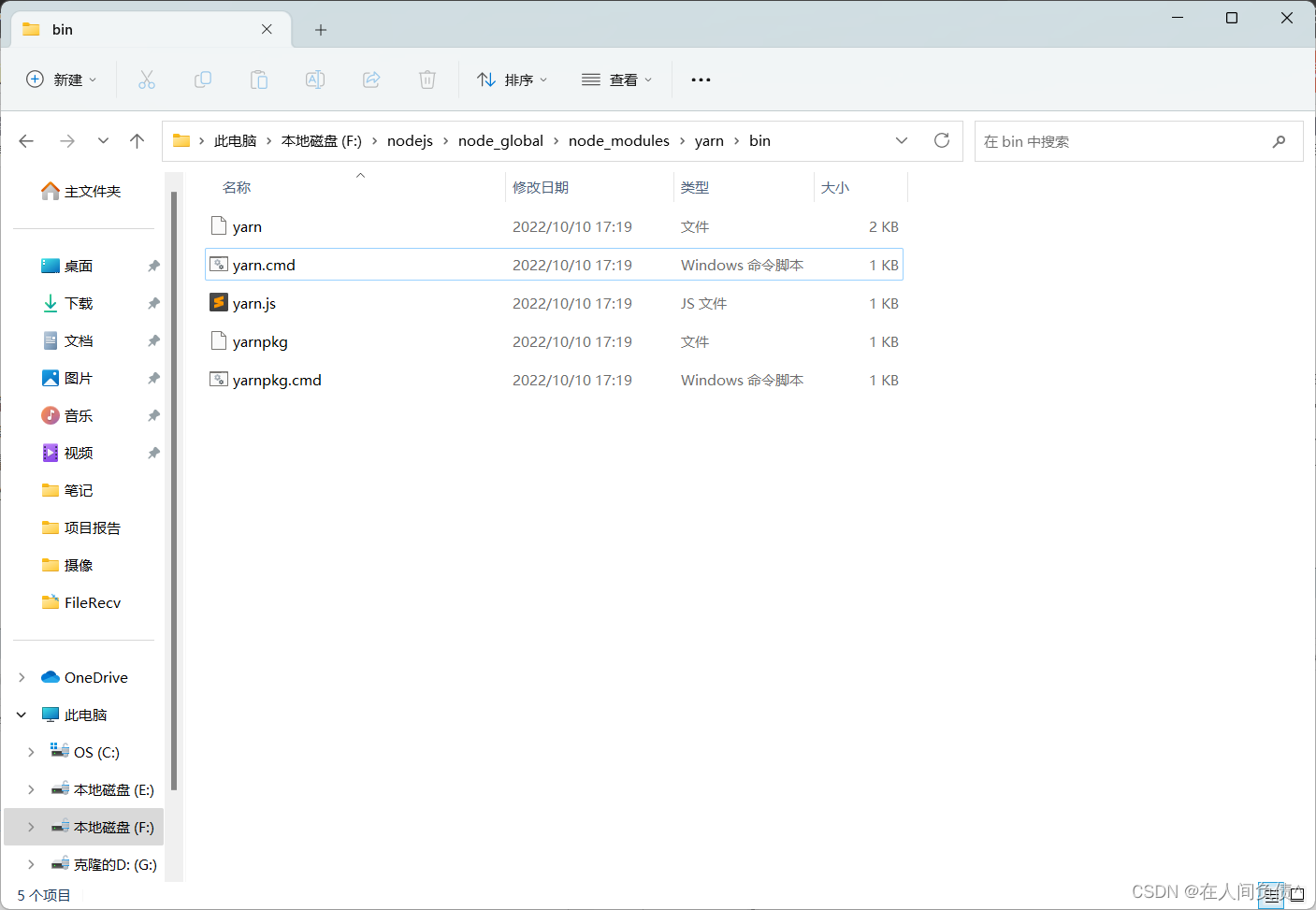Click the search magnifier icon
Viewport: 1316px width, 910px height.
pos(1279,141)
